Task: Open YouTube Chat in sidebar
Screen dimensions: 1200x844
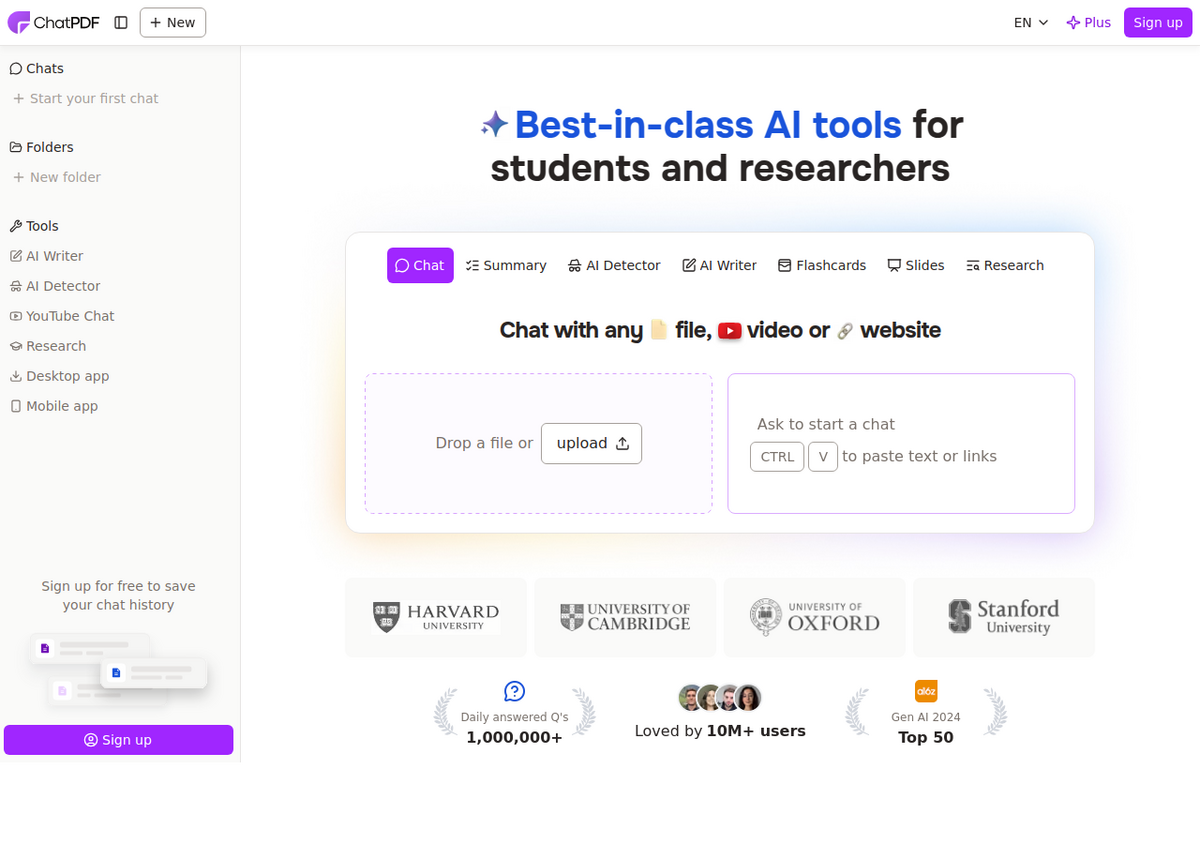Action: click(63, 316)
